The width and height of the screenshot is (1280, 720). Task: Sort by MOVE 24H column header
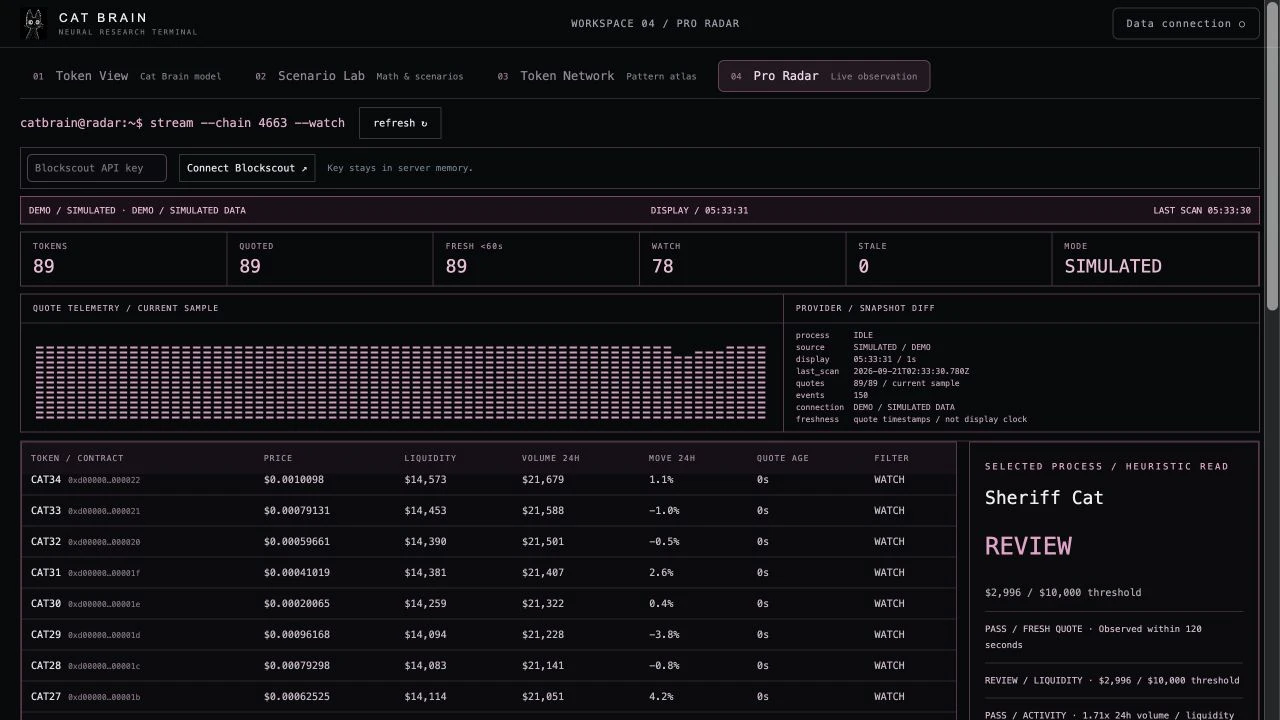pos(672,458)
